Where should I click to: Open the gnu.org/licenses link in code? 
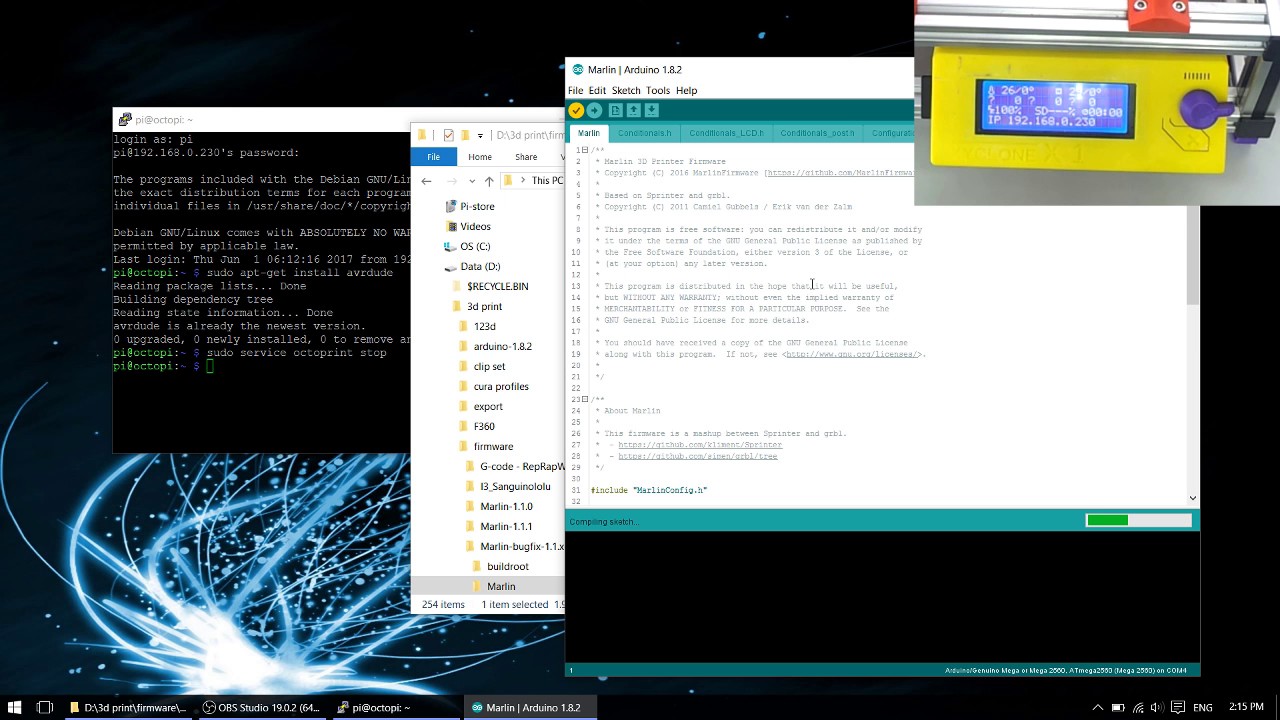point(853,354)
